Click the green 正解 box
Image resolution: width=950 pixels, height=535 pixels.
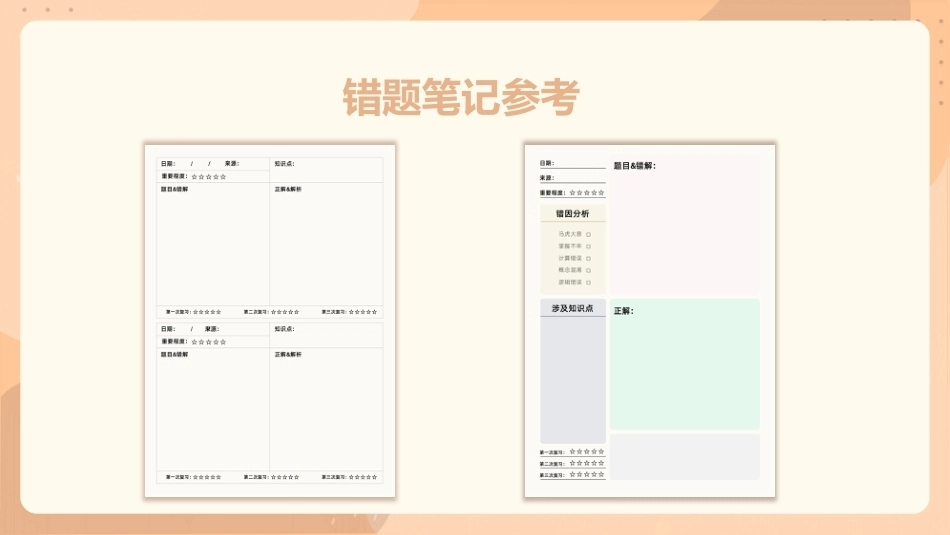tap(685, 364)
